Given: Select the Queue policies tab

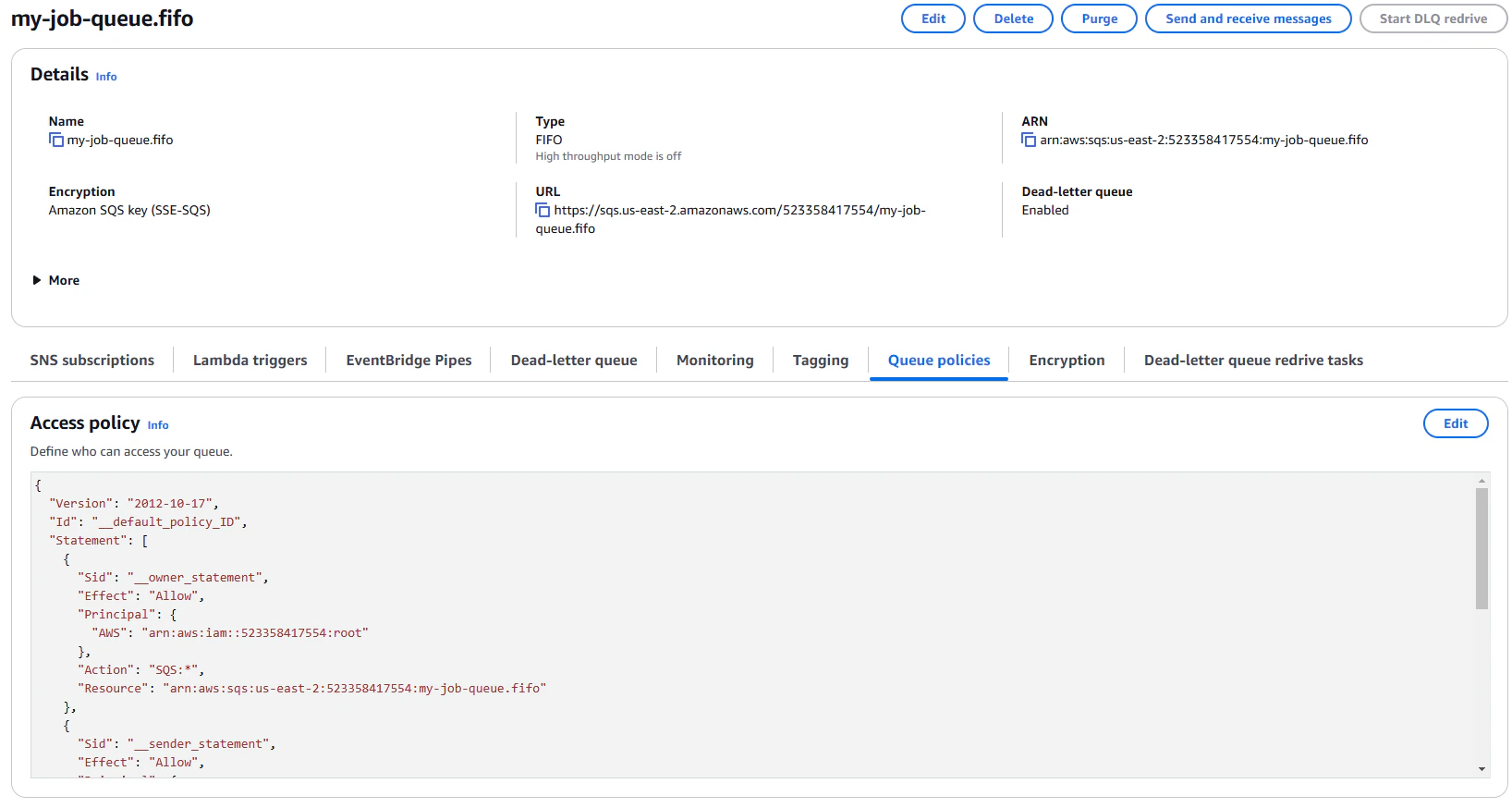Looking at the screenshot, I should click(x=939, y=361).
